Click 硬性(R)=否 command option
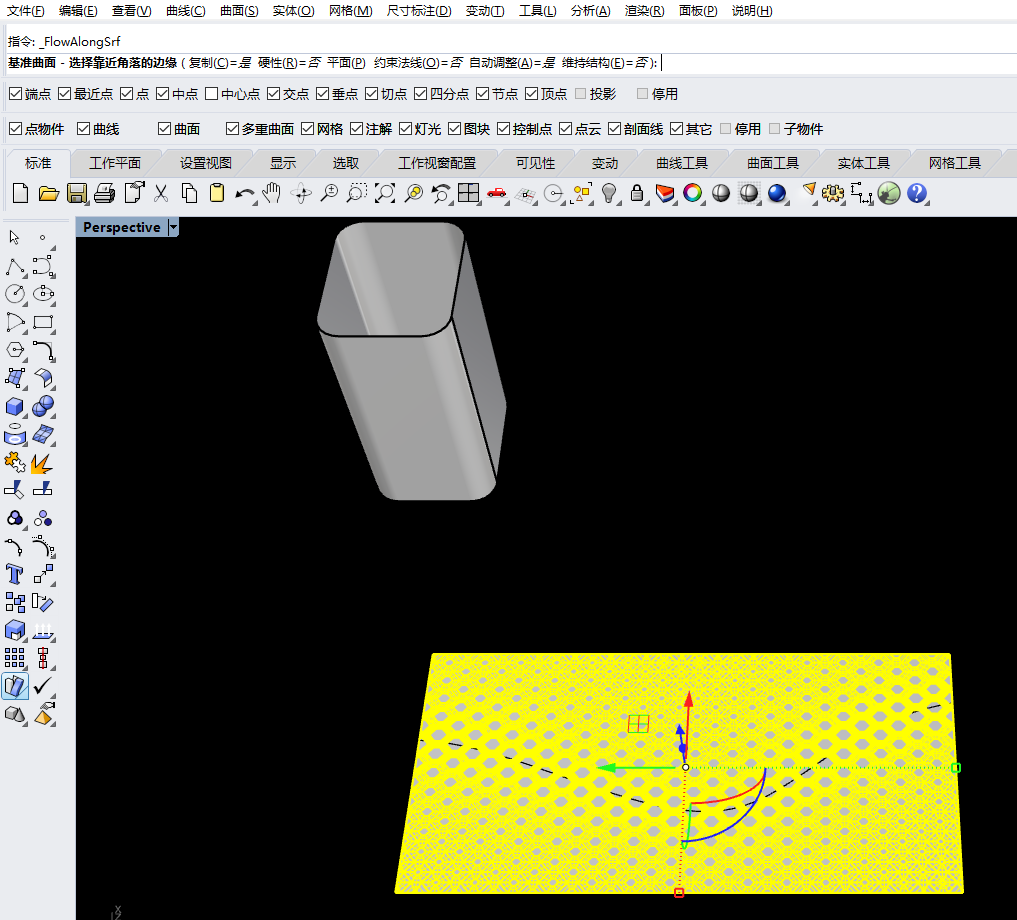Image resolution: width=1017 pixels, height=920 pixels. point(289,63)
